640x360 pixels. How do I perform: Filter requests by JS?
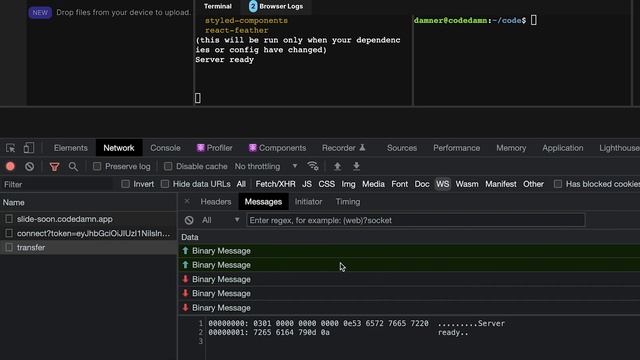[307, 184]
